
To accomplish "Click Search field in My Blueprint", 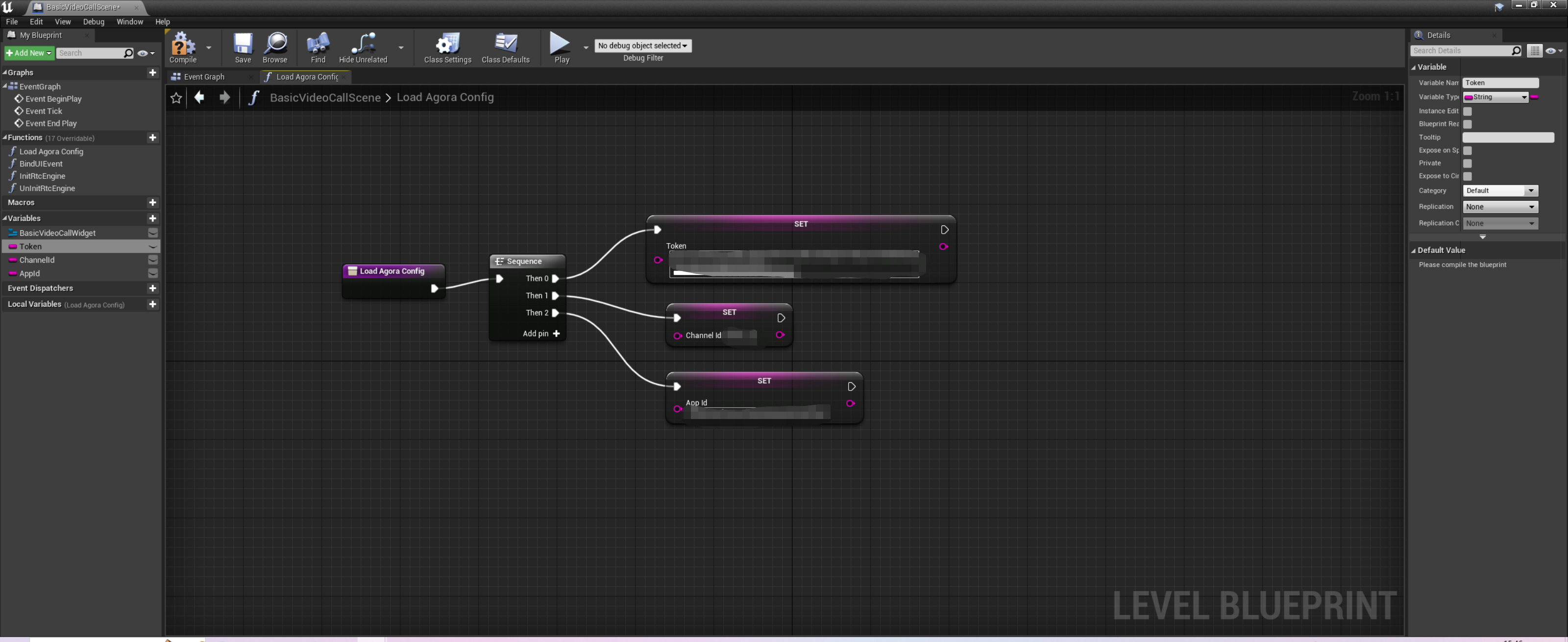I will click(90, 53).
